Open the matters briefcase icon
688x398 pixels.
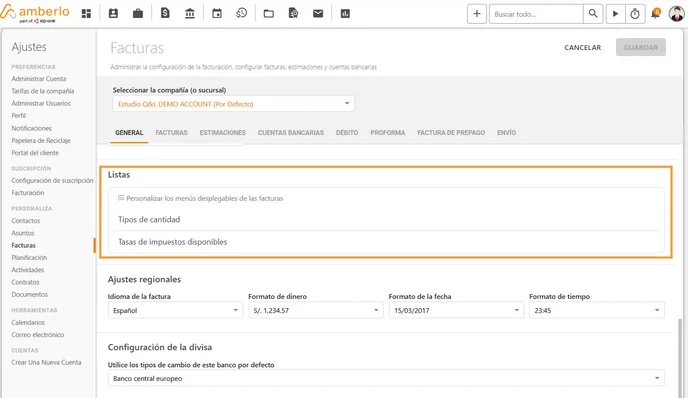point(138,14)
